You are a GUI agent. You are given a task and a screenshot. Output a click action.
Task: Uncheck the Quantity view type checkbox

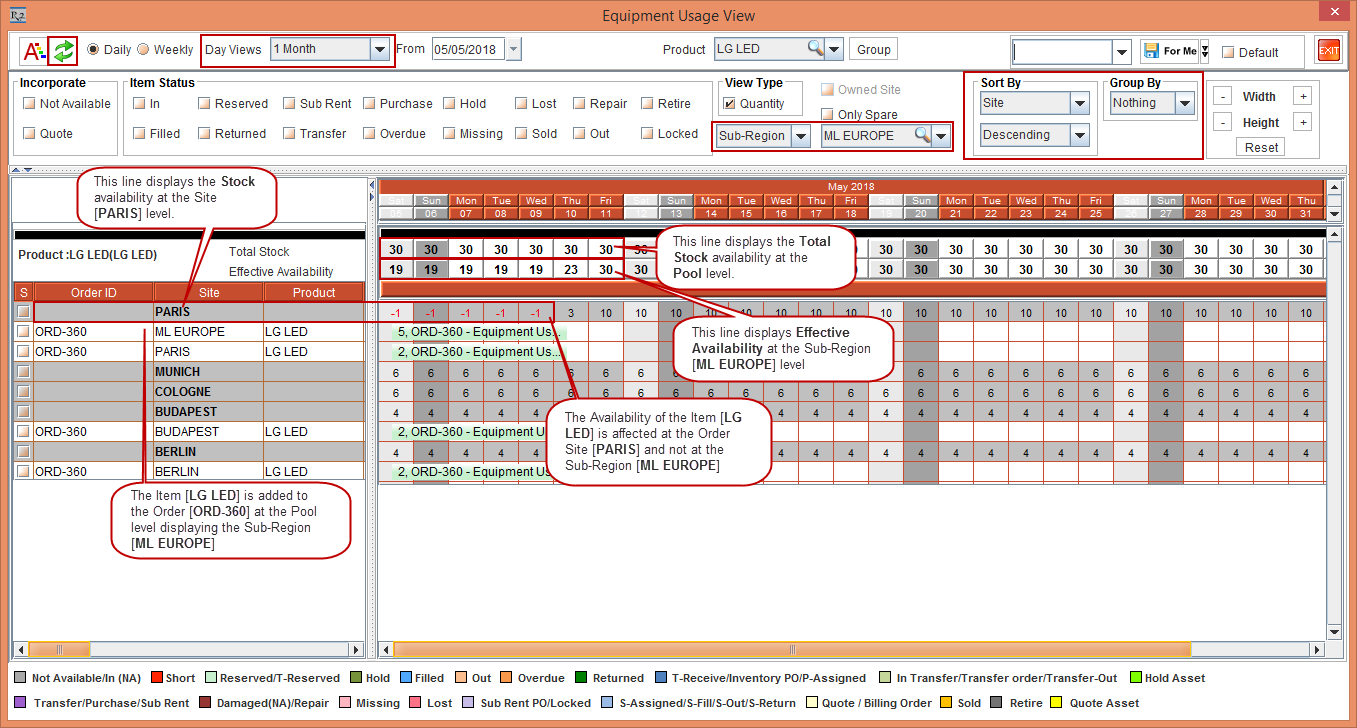[x=730, y=104]
